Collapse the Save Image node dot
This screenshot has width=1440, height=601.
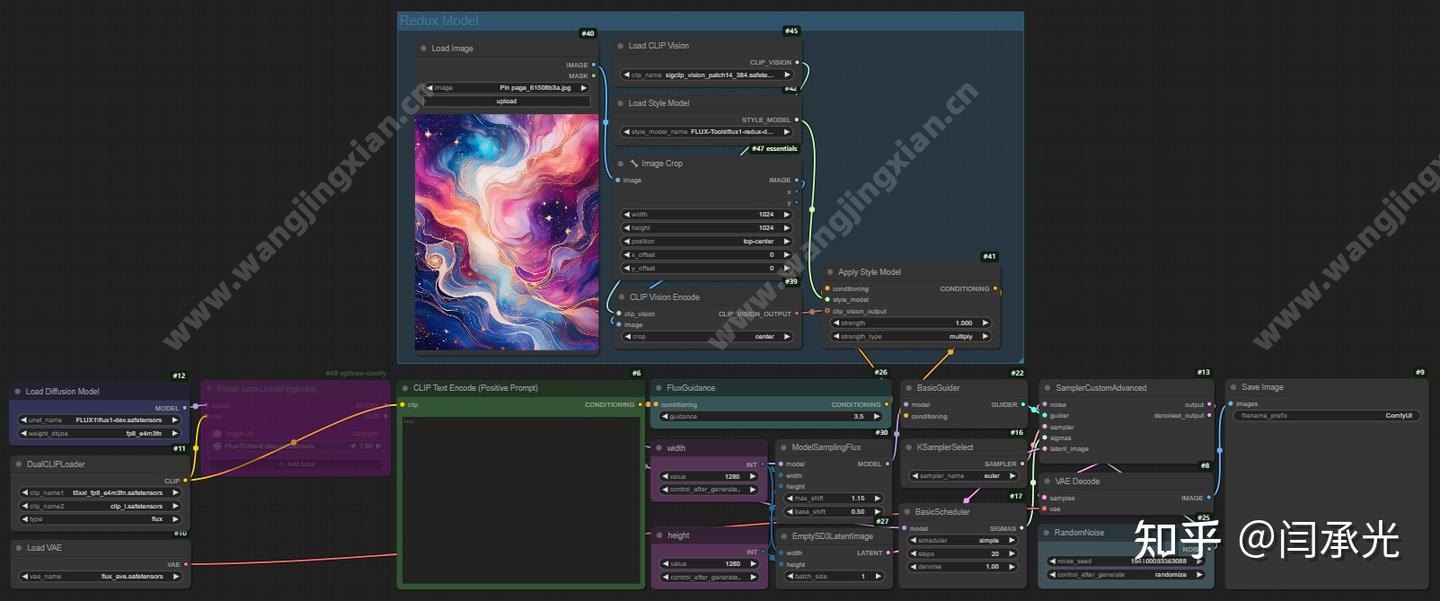(1233, 387)
